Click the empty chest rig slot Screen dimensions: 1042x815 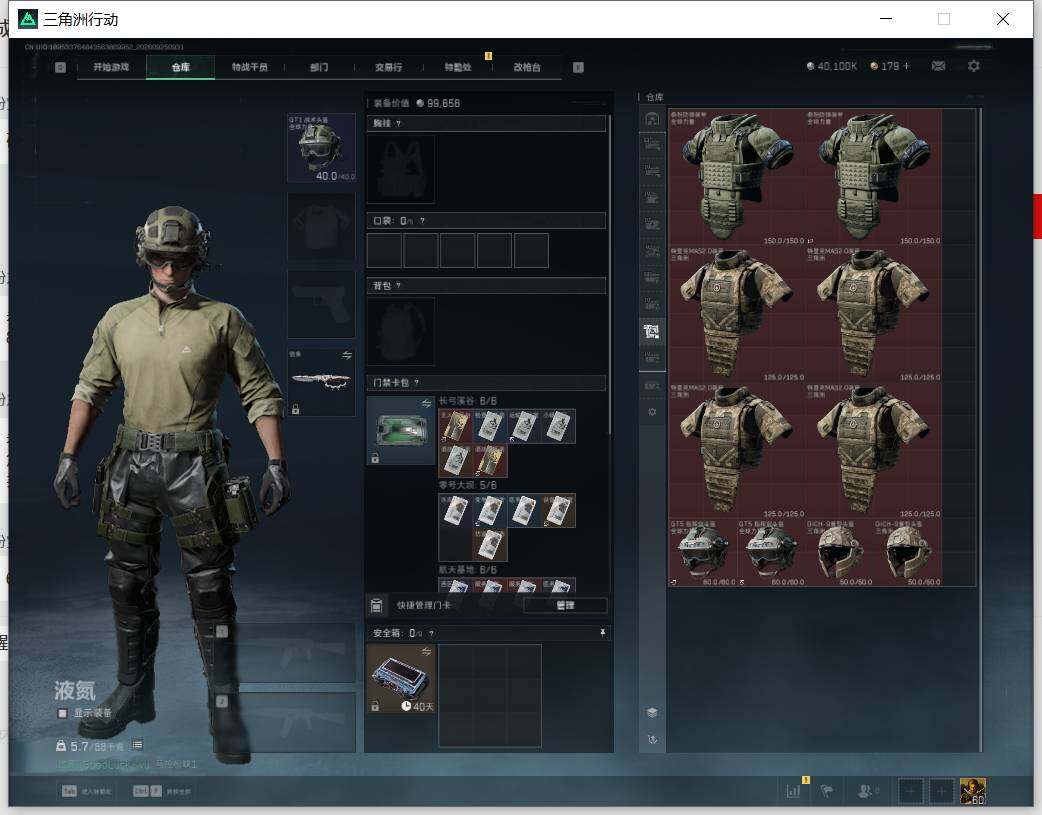pyautogui.click(x=401, y=169)
